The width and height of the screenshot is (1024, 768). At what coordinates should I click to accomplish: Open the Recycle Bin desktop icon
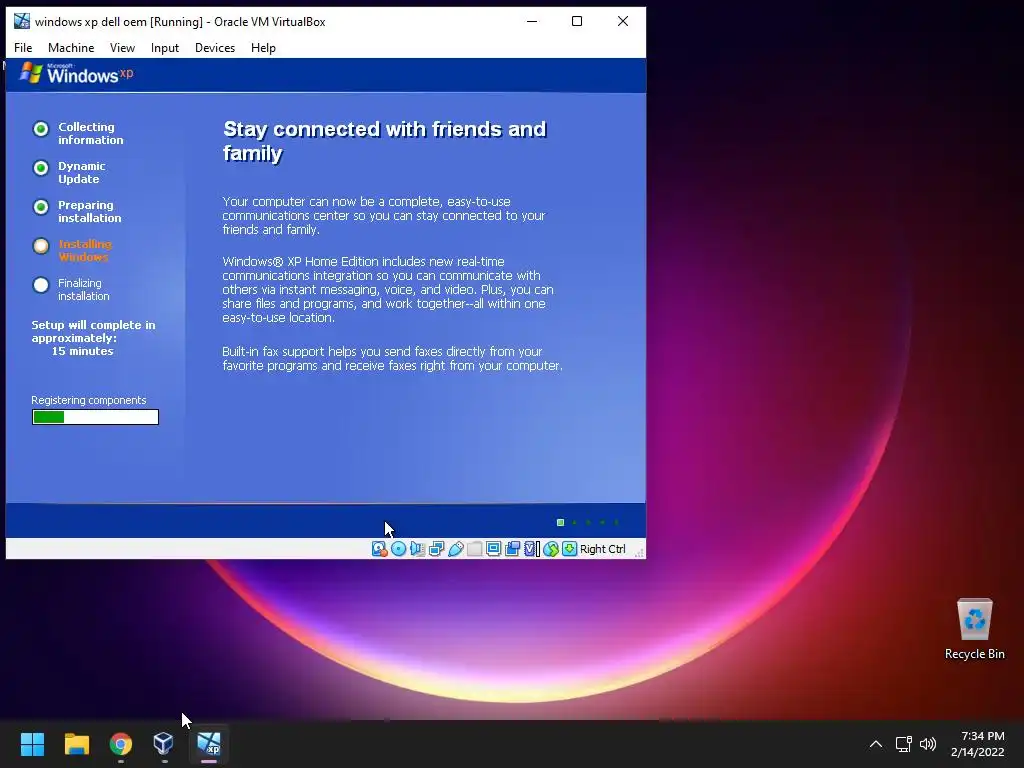point(974,629)
